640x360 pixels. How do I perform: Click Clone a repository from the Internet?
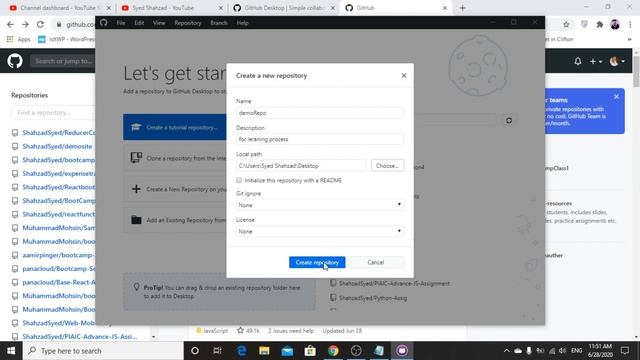tap(175, 158)
